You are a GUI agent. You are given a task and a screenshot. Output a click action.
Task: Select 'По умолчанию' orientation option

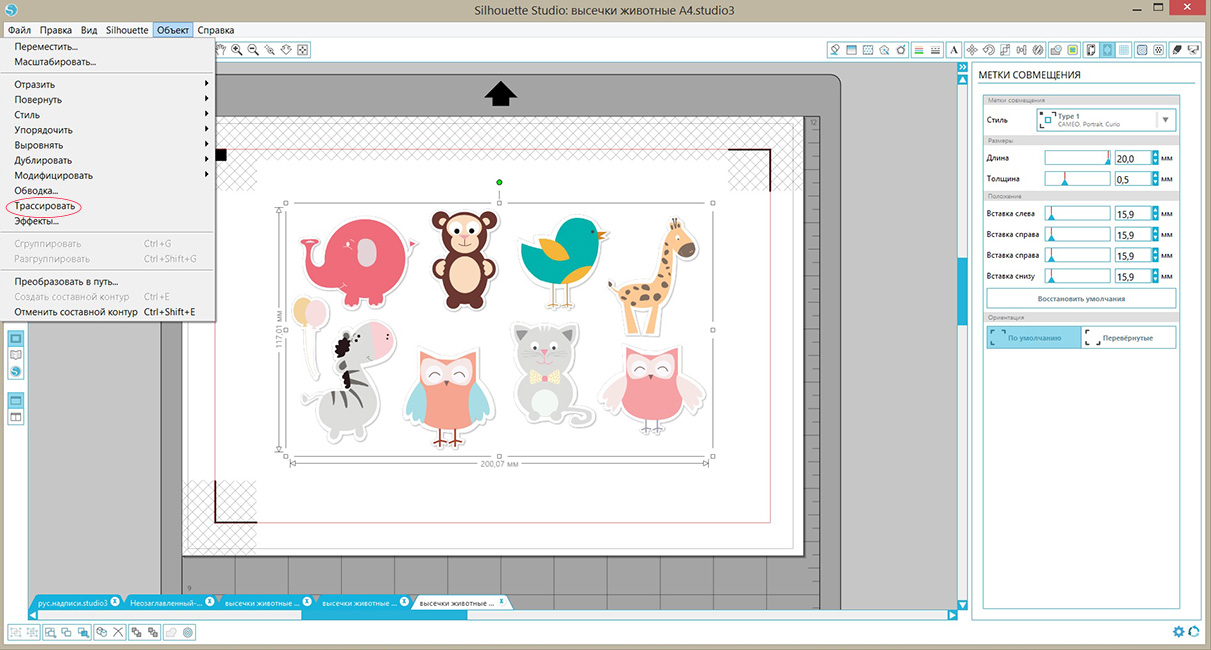(1033, 337)
